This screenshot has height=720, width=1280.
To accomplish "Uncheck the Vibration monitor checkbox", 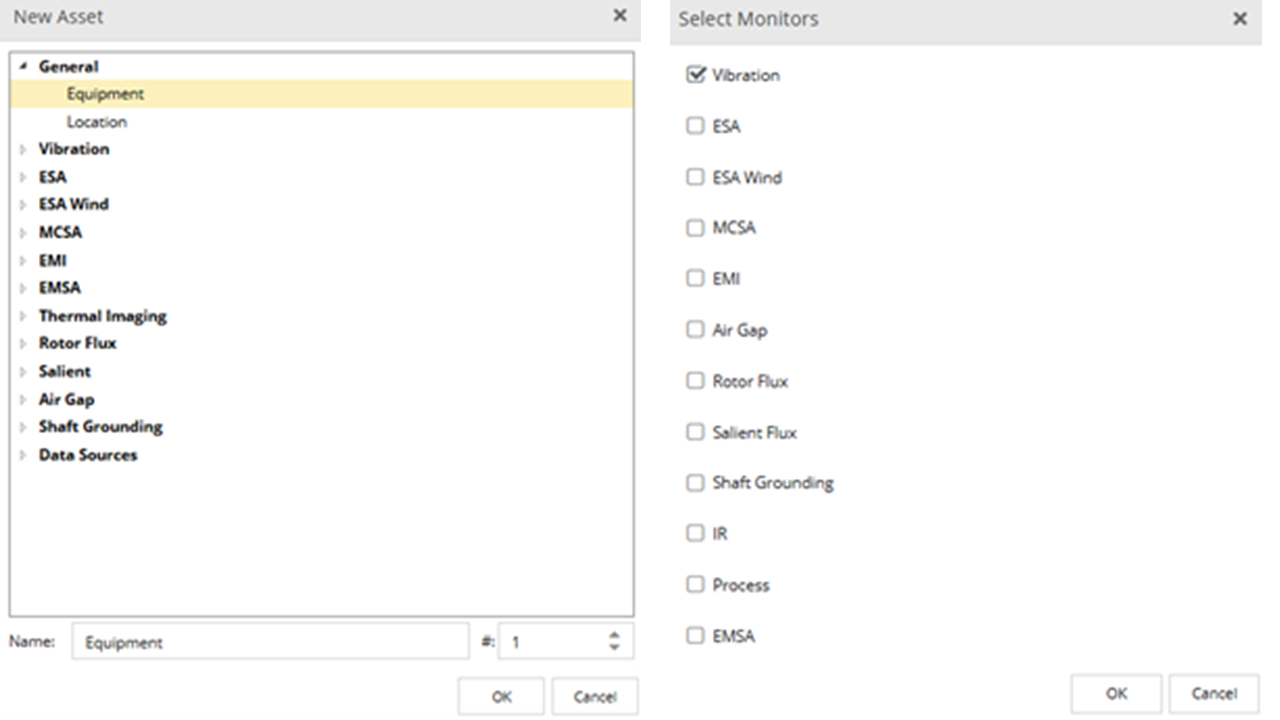I will 695,75.
